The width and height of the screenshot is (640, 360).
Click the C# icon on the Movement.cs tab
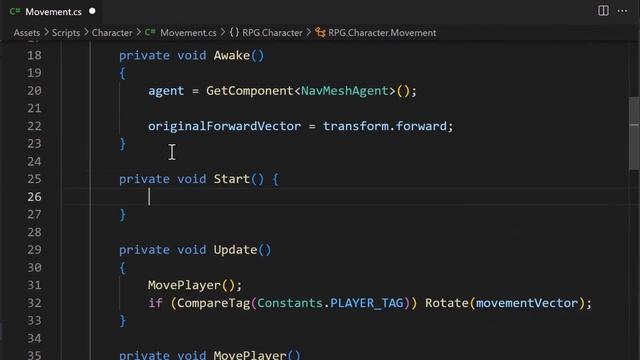coord(15,11)
